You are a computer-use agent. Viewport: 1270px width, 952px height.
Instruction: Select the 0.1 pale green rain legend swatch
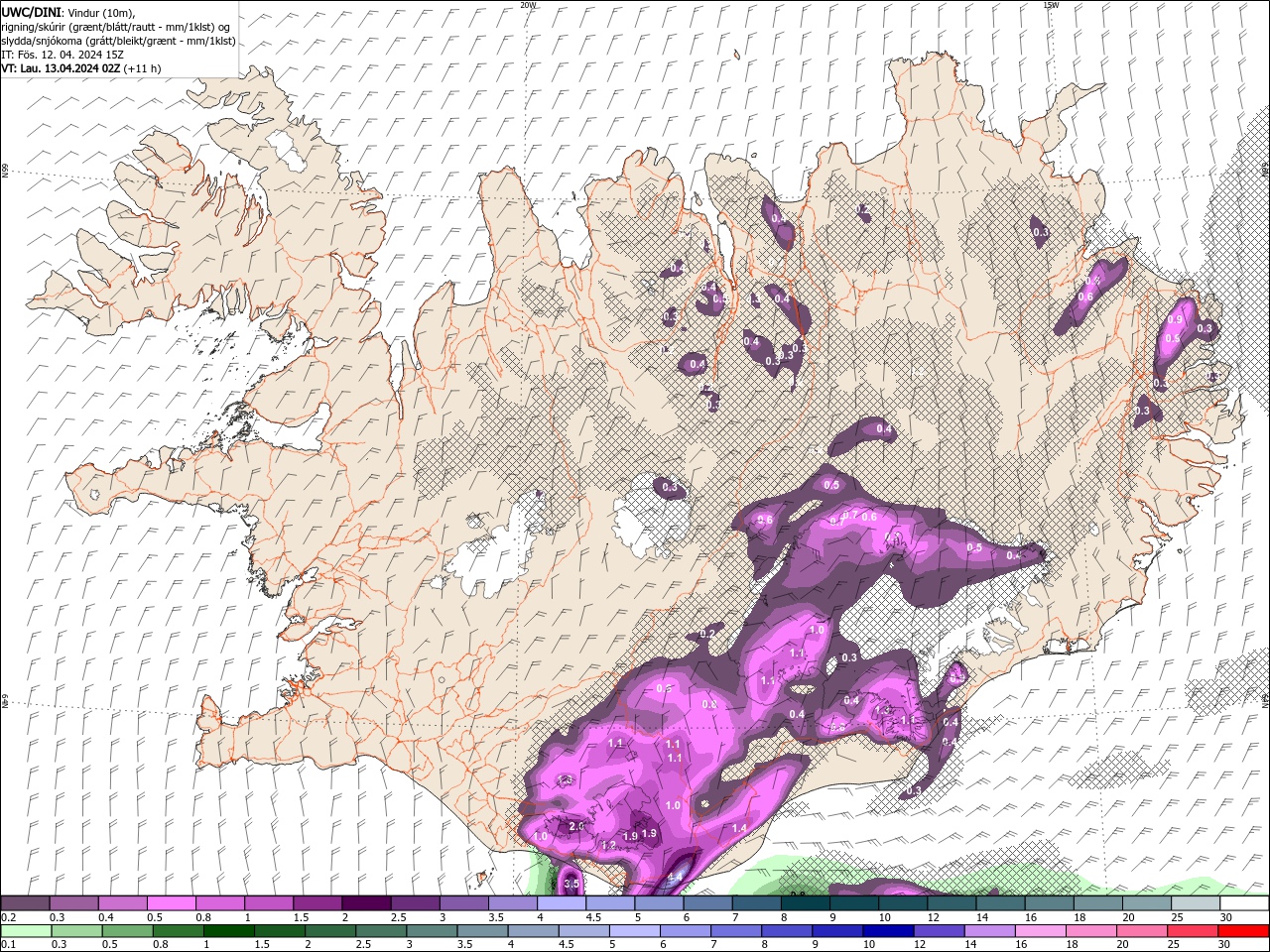point(27,931)
